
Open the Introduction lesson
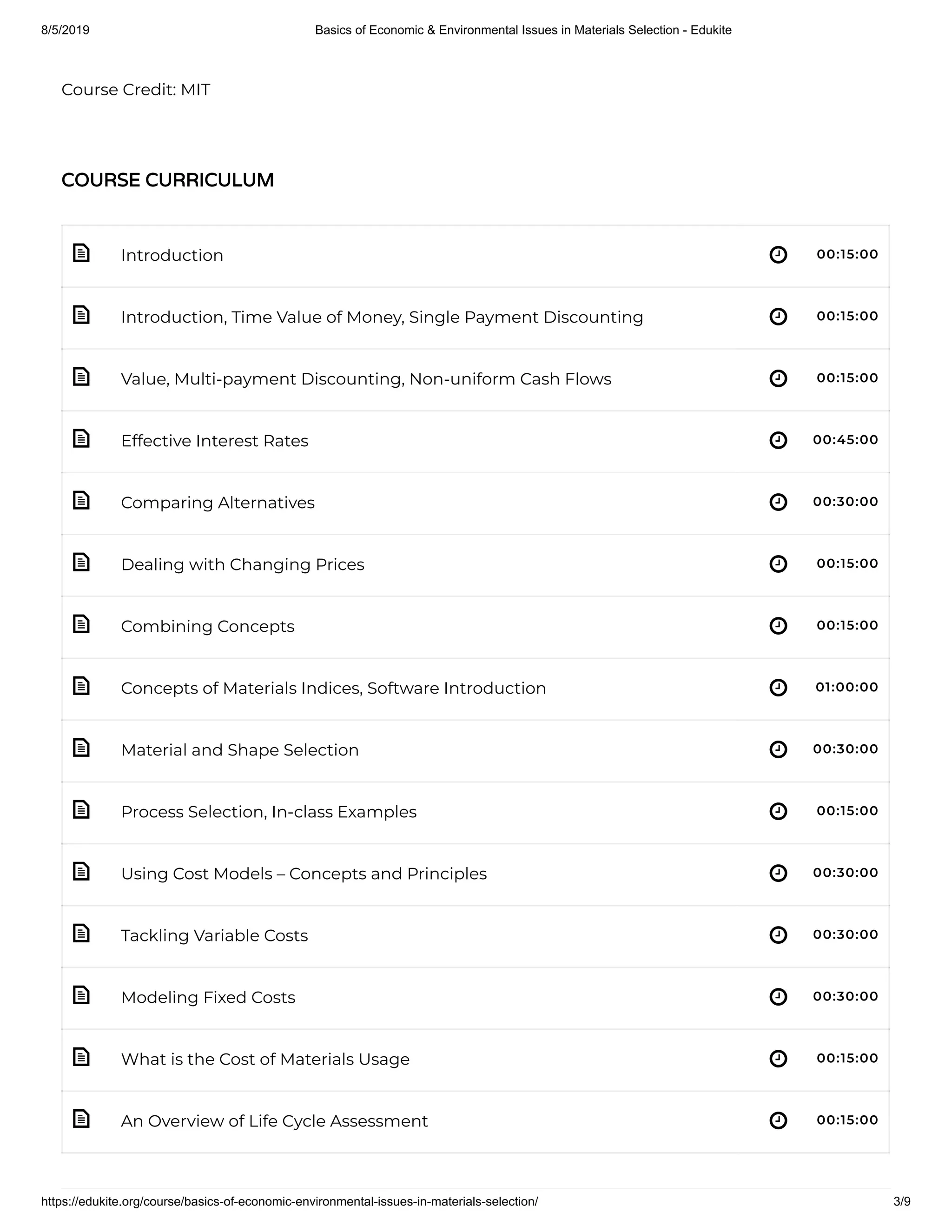(172, 255)
